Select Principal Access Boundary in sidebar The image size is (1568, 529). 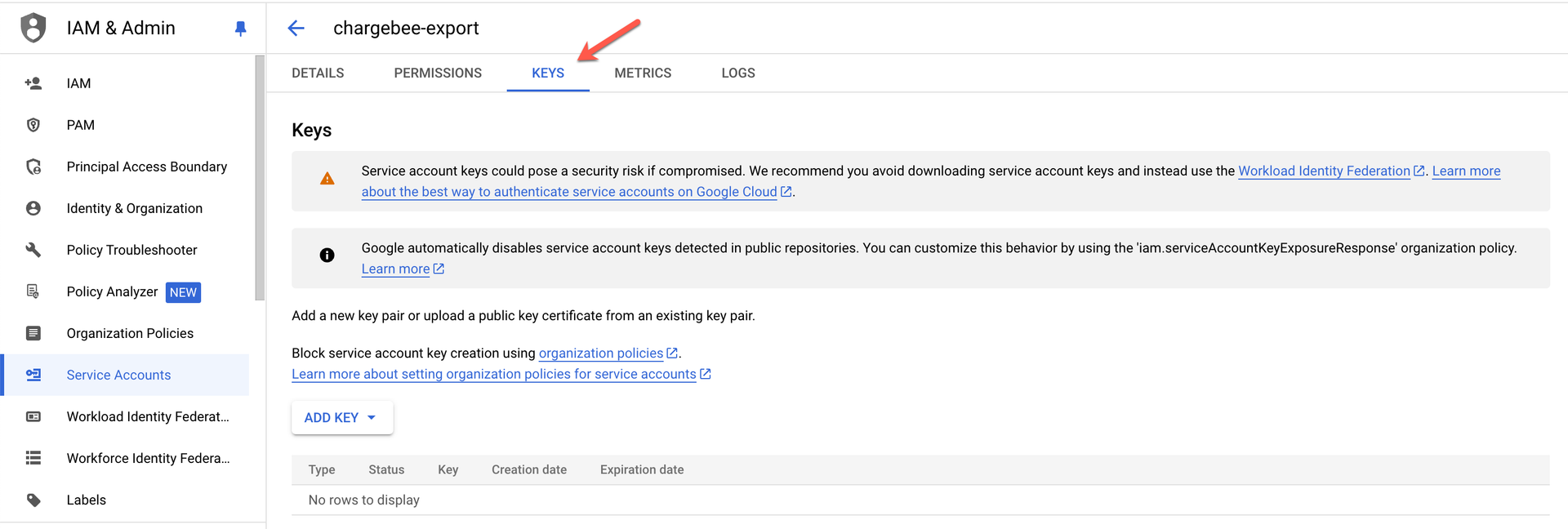click(x=147, y=167)
